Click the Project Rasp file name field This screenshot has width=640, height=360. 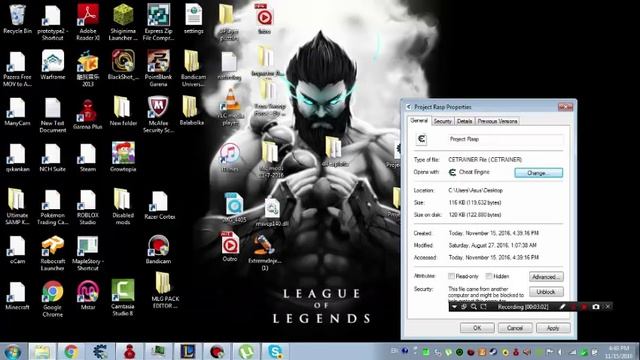coord(505,139)
